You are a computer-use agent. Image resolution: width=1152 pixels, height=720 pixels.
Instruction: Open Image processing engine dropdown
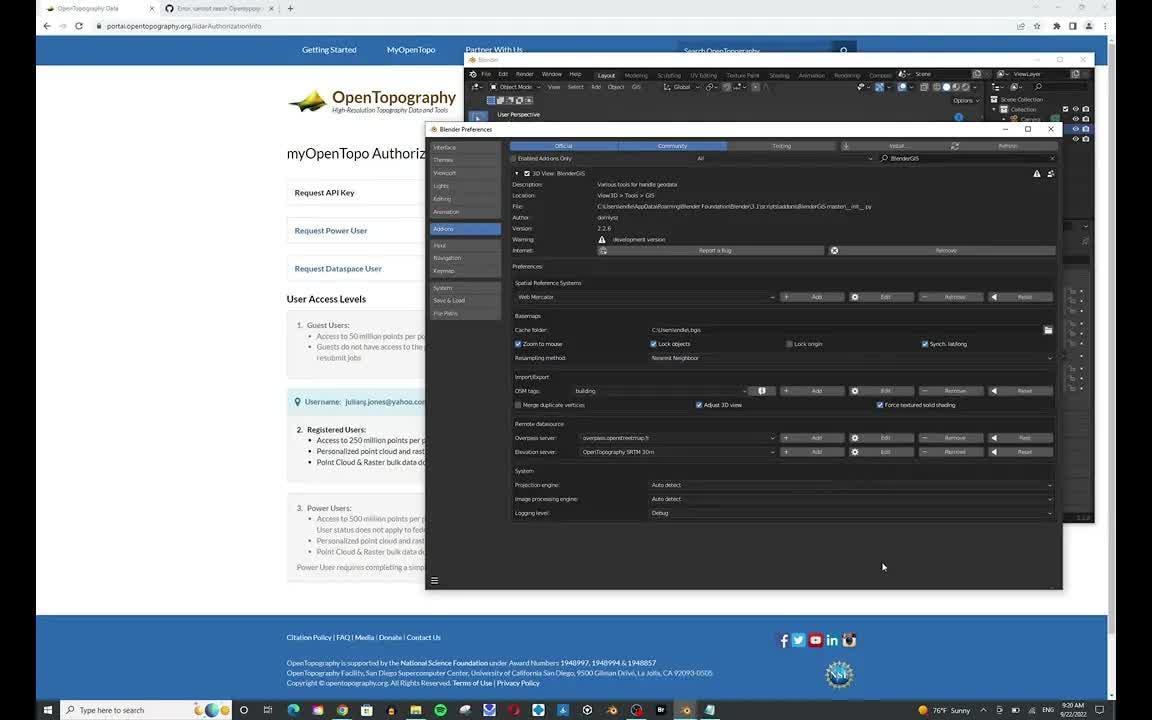[851, 500]
